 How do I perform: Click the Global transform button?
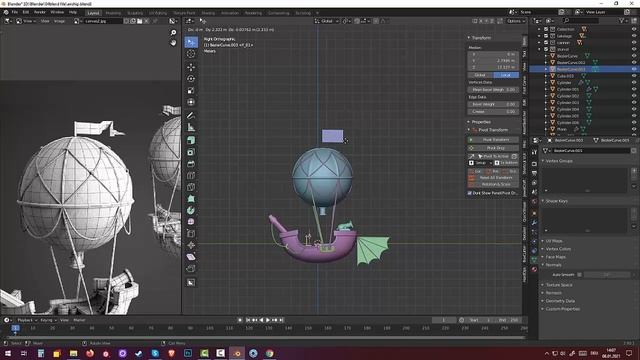(x=480, y=75)
